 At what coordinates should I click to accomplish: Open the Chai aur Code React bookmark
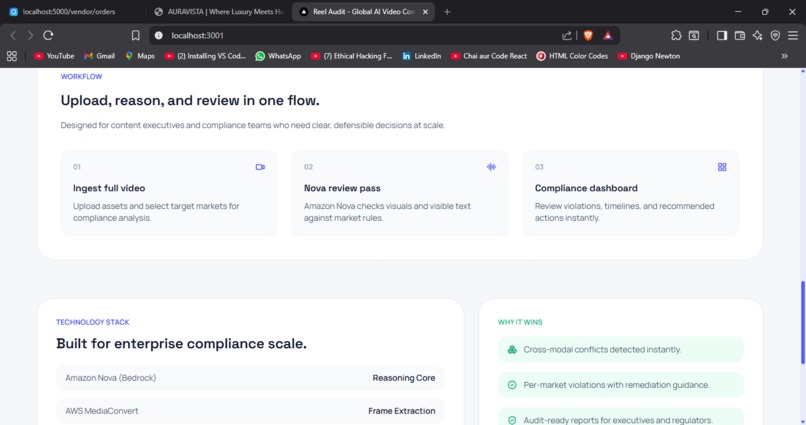point(489,56)
